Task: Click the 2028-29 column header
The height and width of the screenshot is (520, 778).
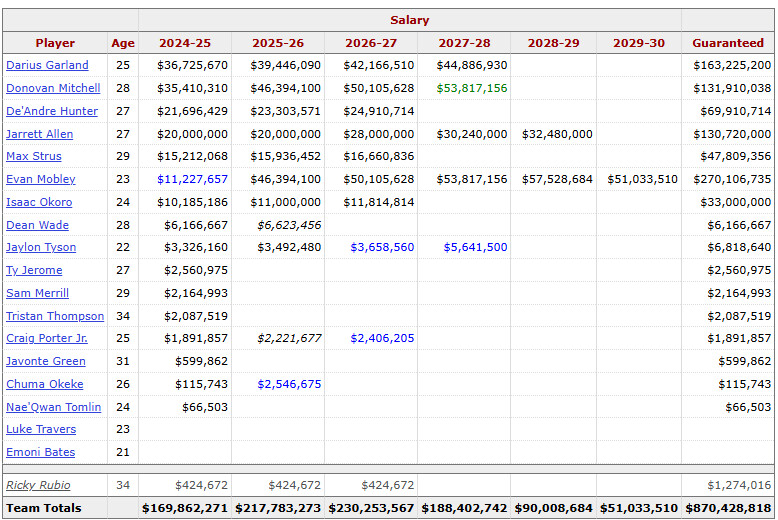Action: point(553,43)
